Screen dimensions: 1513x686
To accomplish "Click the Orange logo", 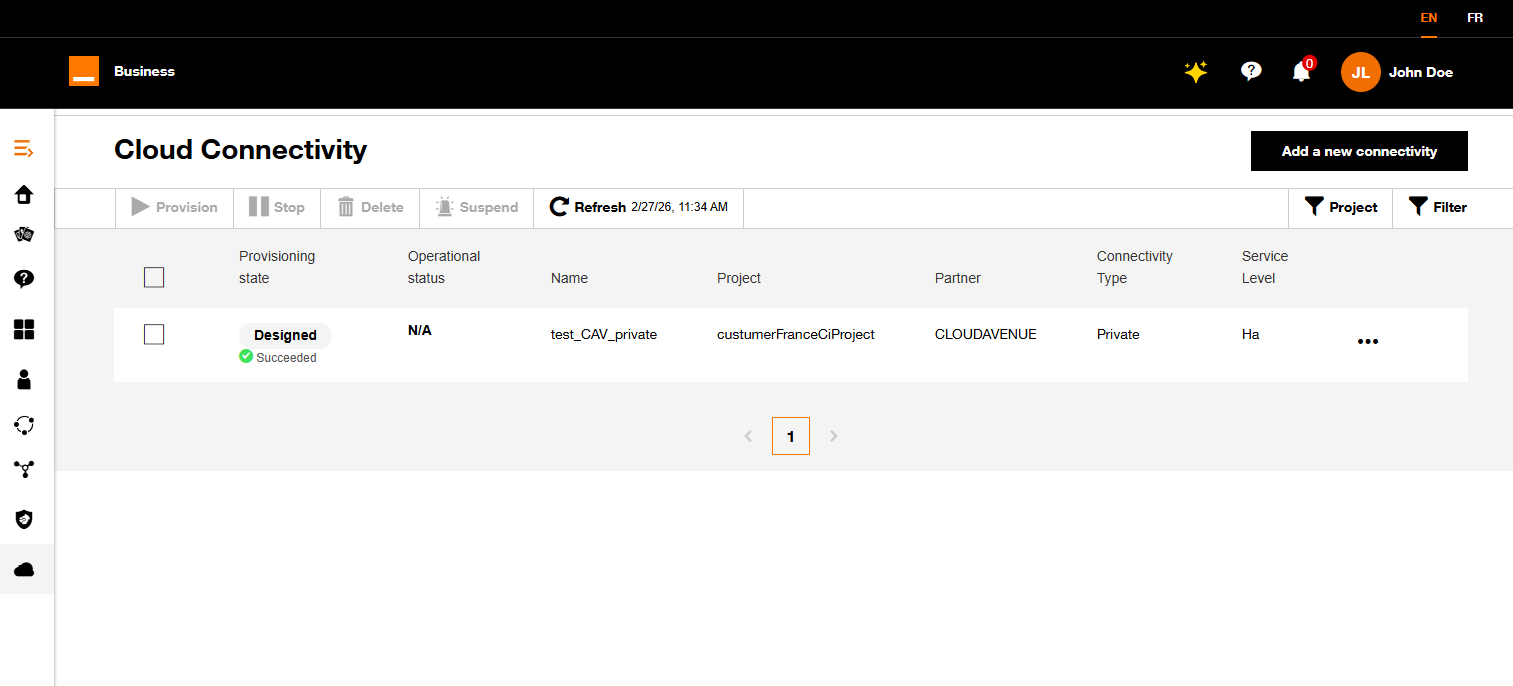I will pos(84,71).
